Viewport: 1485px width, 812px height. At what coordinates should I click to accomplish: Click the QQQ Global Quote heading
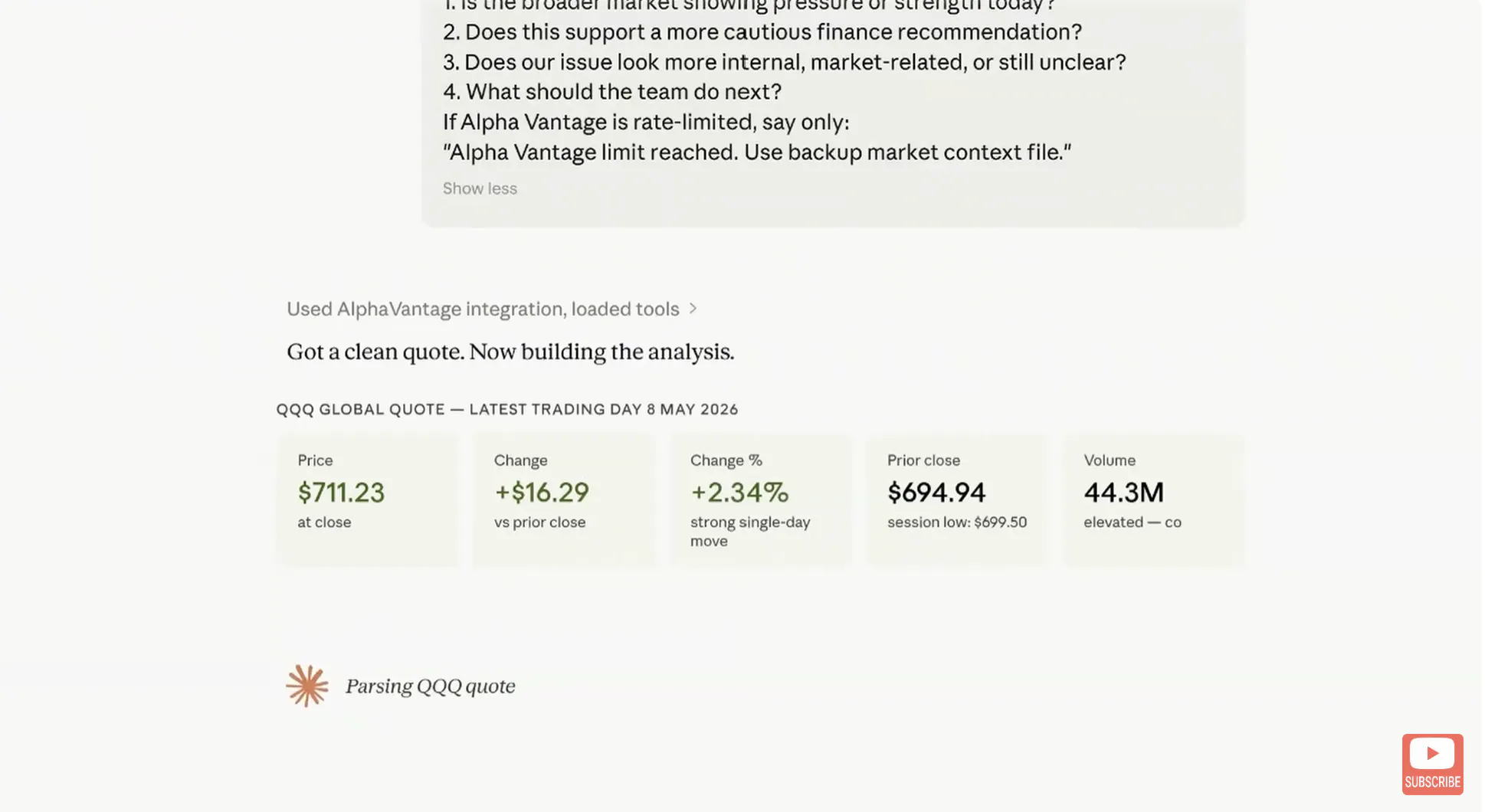[x=507, y=409]
